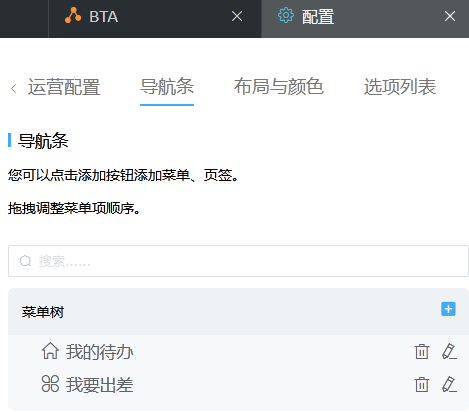This screenshot has width=469, height=412.
Task: Edit the 我的待办 menu item
Action: click(449, 351)
